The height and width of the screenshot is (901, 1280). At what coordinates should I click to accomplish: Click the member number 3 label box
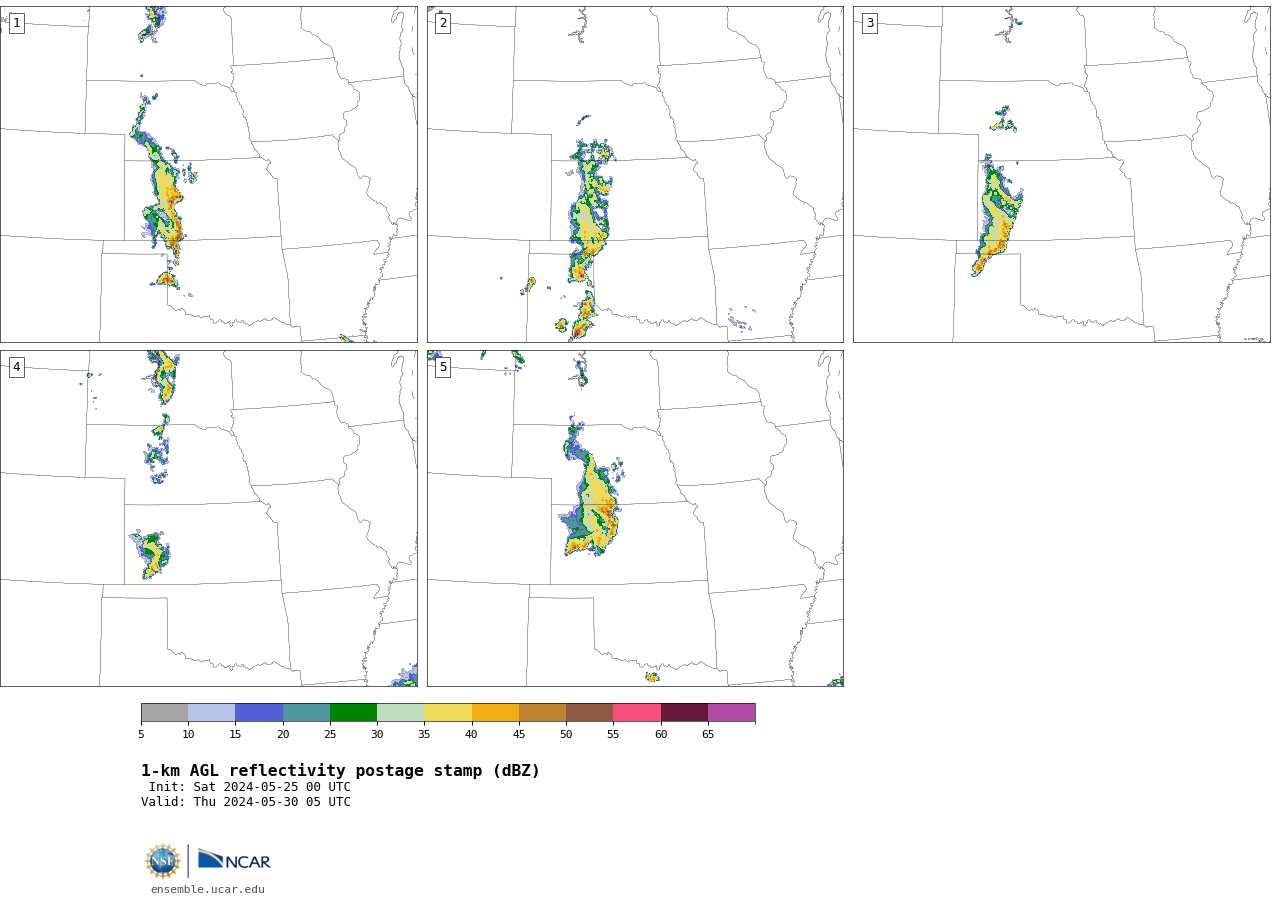(869, 23)
